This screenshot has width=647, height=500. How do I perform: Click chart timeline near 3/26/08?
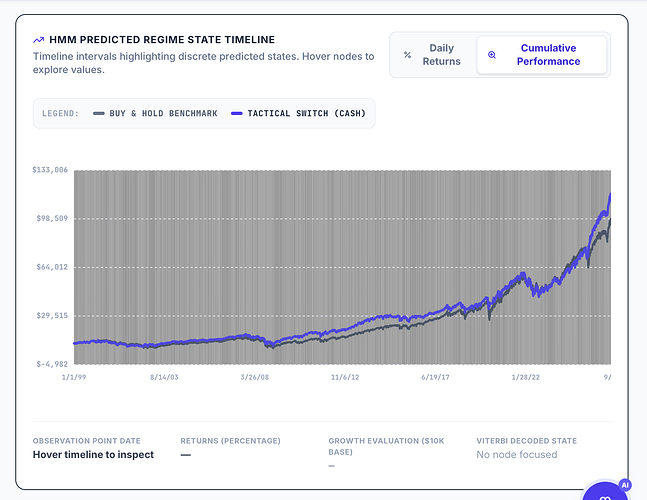coord(255,267)
